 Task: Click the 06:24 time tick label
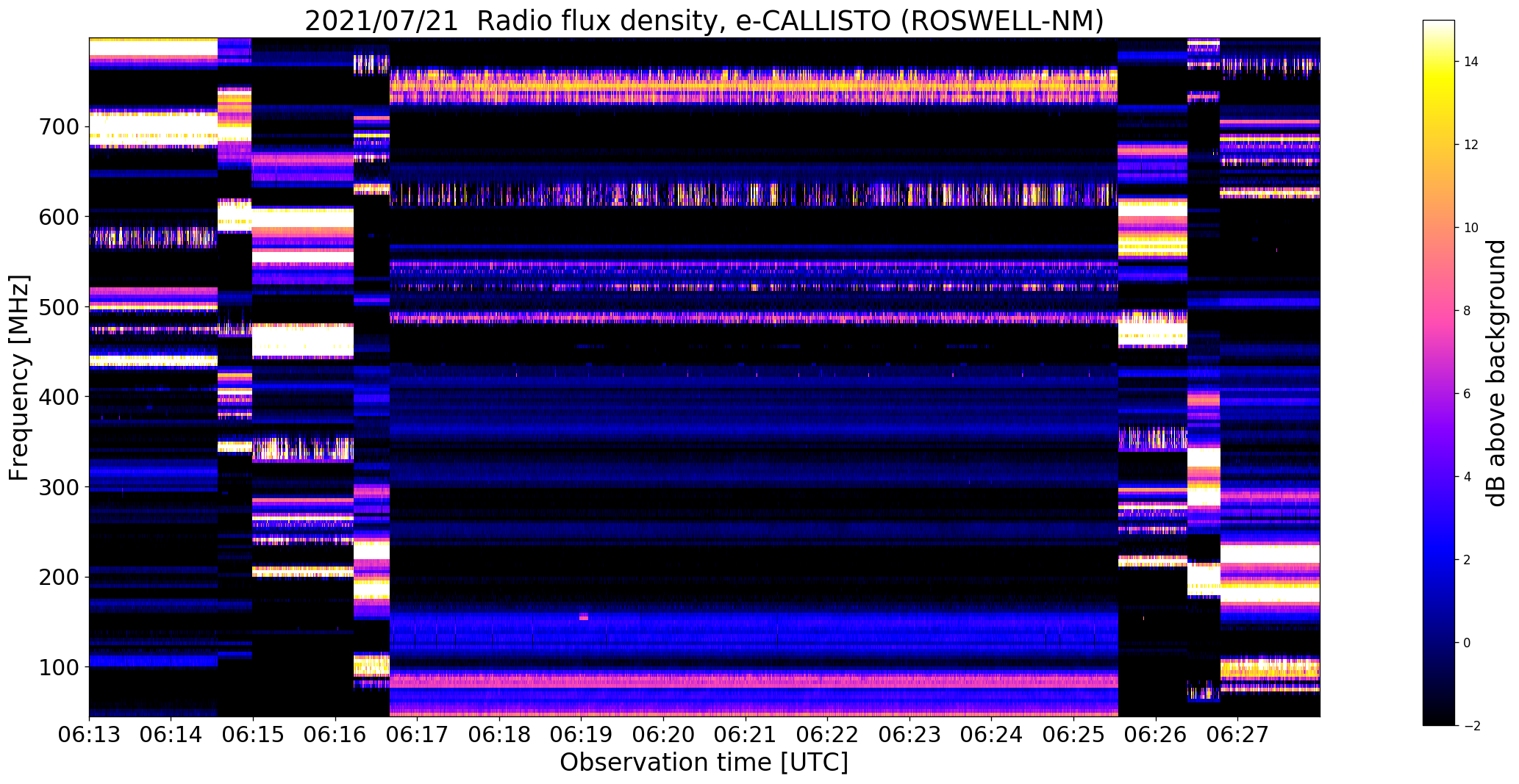pos(991,733)
